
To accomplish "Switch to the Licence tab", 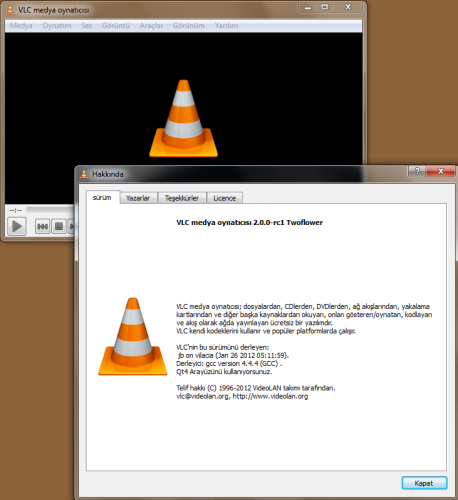I will tap(224, 198).
